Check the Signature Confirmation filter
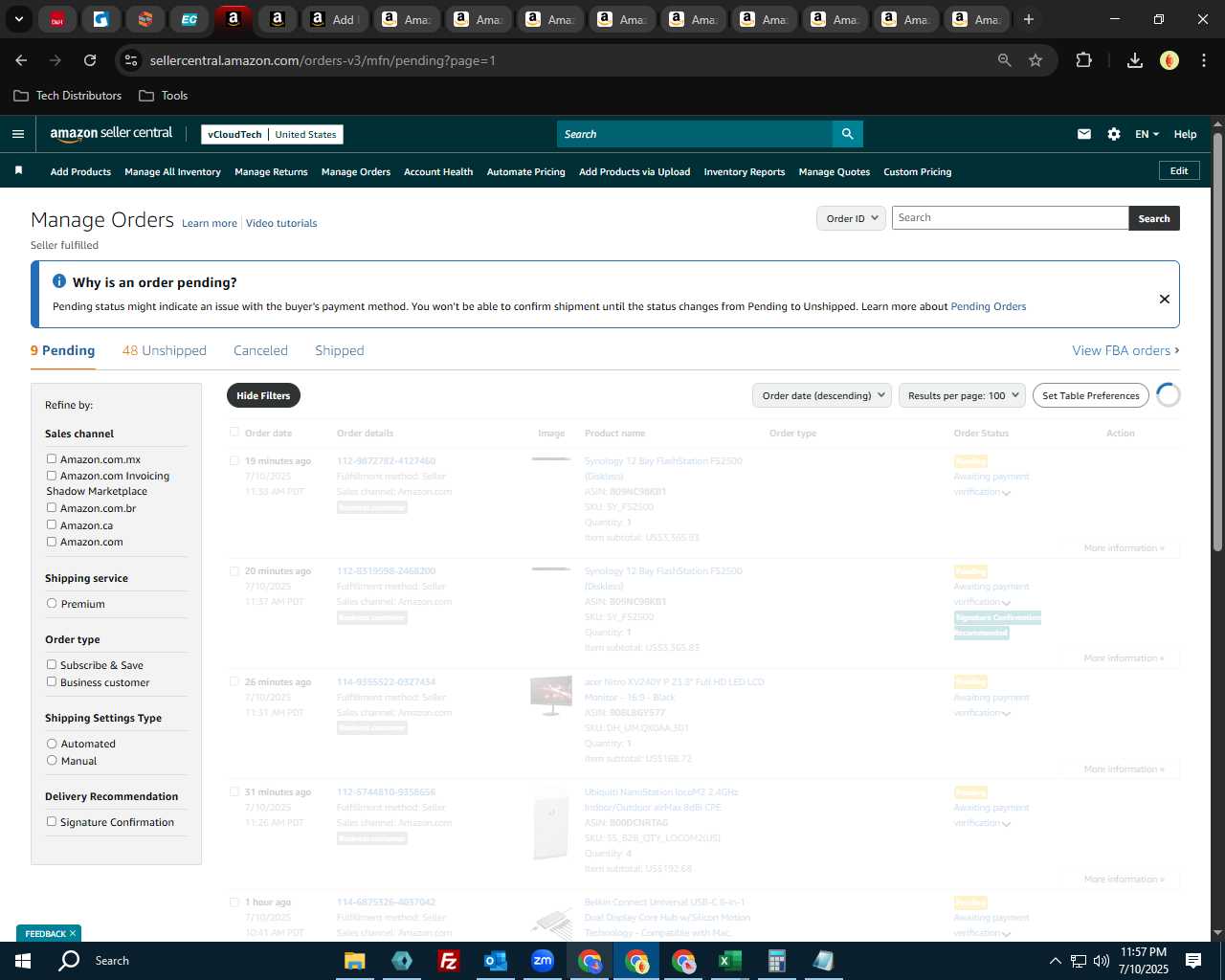1225x980 pixels. tap(52, 821)
